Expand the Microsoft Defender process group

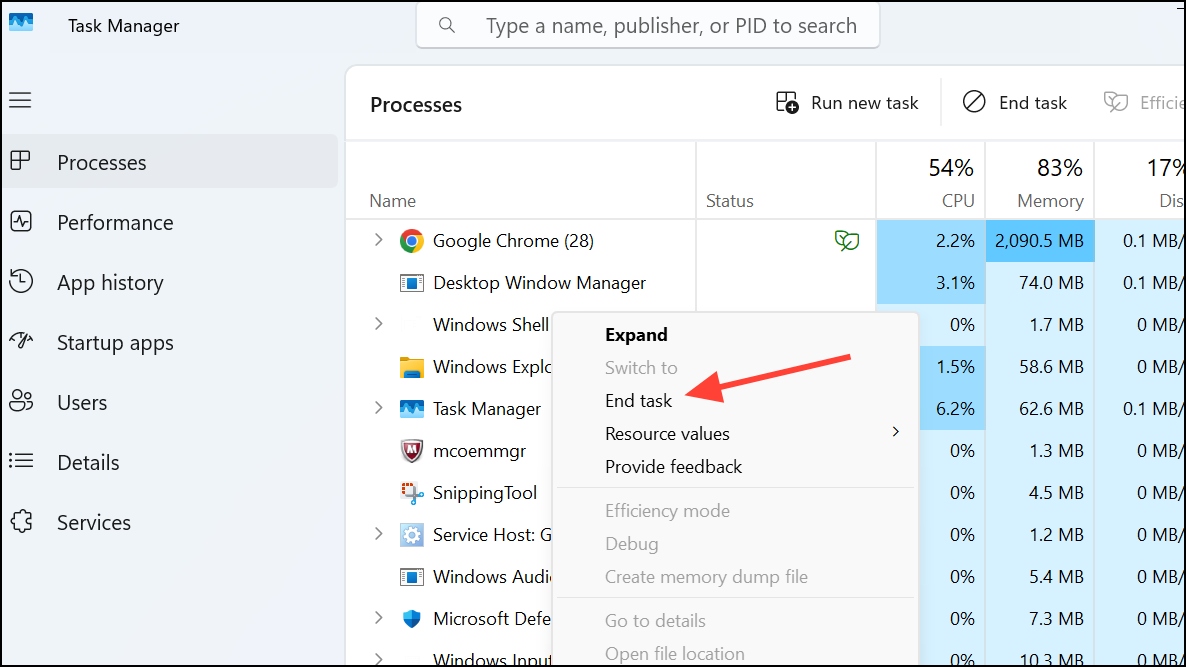tap(378, 618)
